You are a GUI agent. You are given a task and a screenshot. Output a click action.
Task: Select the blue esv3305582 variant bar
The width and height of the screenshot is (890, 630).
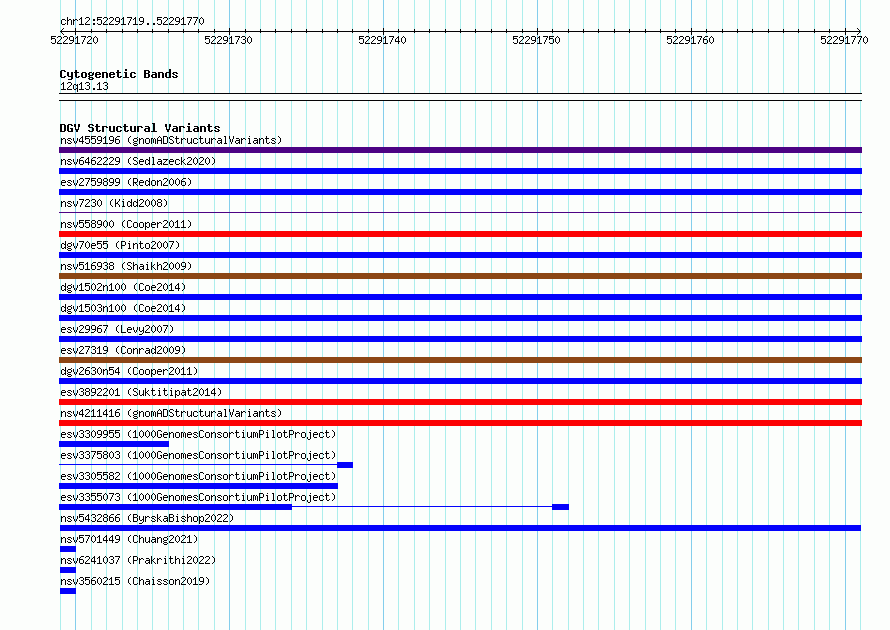199,486
